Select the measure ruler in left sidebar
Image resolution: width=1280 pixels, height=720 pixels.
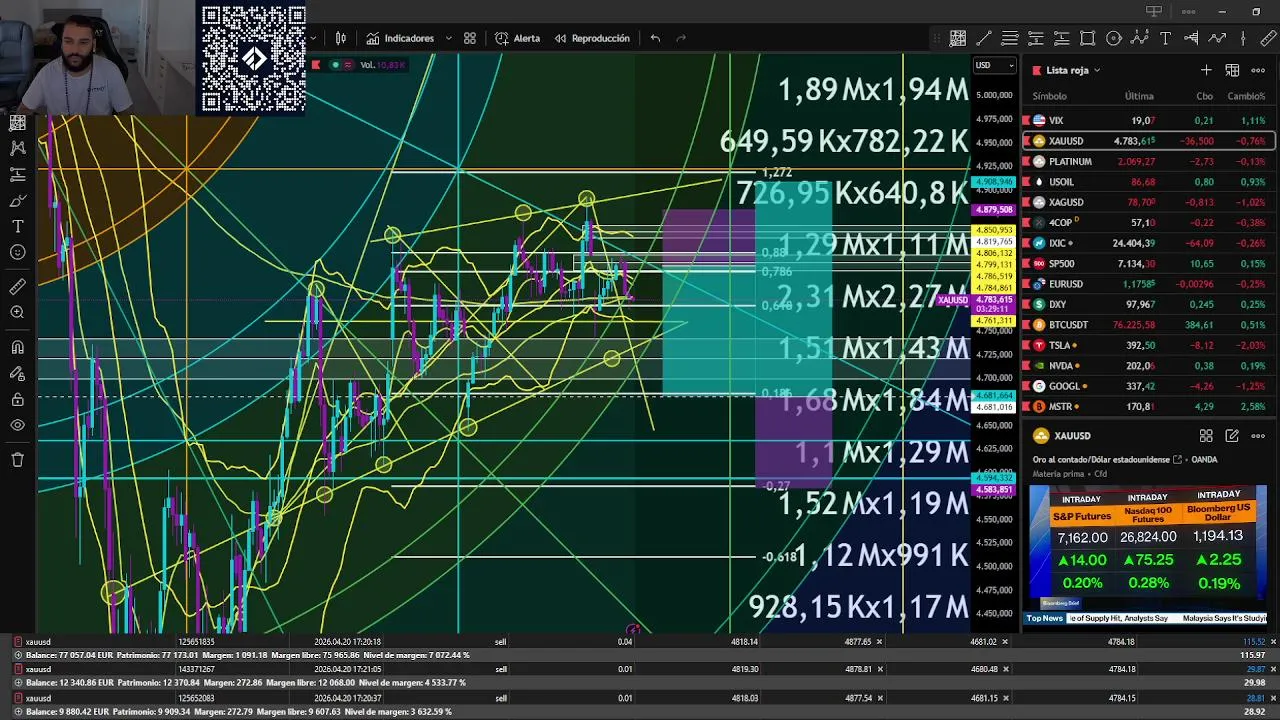pyautogui.click(x=17, y=287)
